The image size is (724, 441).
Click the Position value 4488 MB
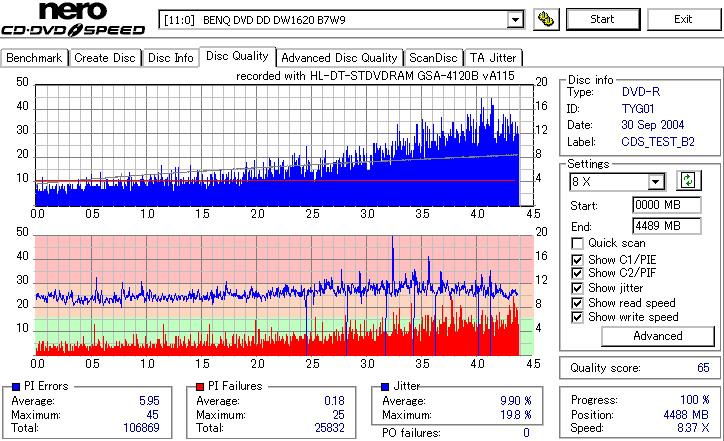pyautogui.click(x=686, y=415)
